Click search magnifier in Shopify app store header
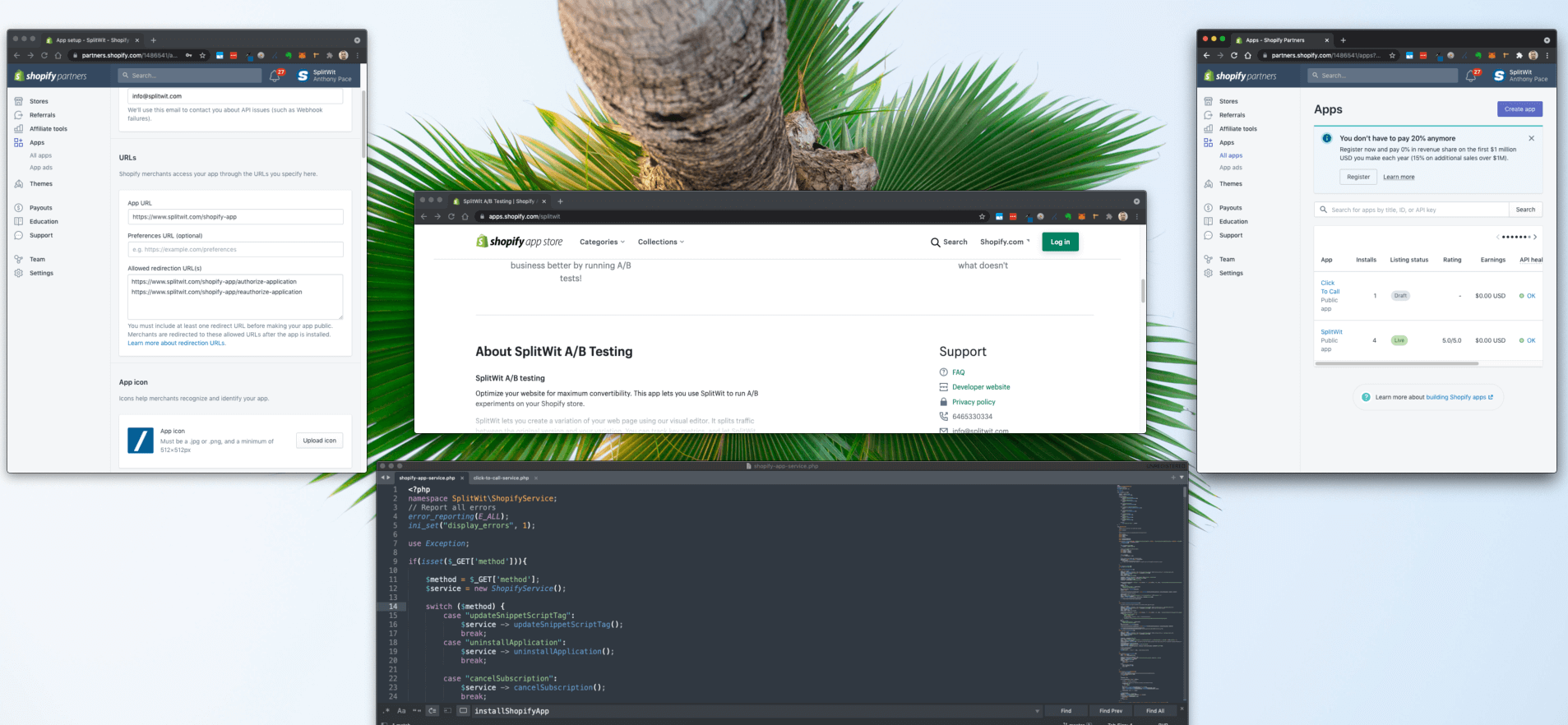 coord(935,242)
